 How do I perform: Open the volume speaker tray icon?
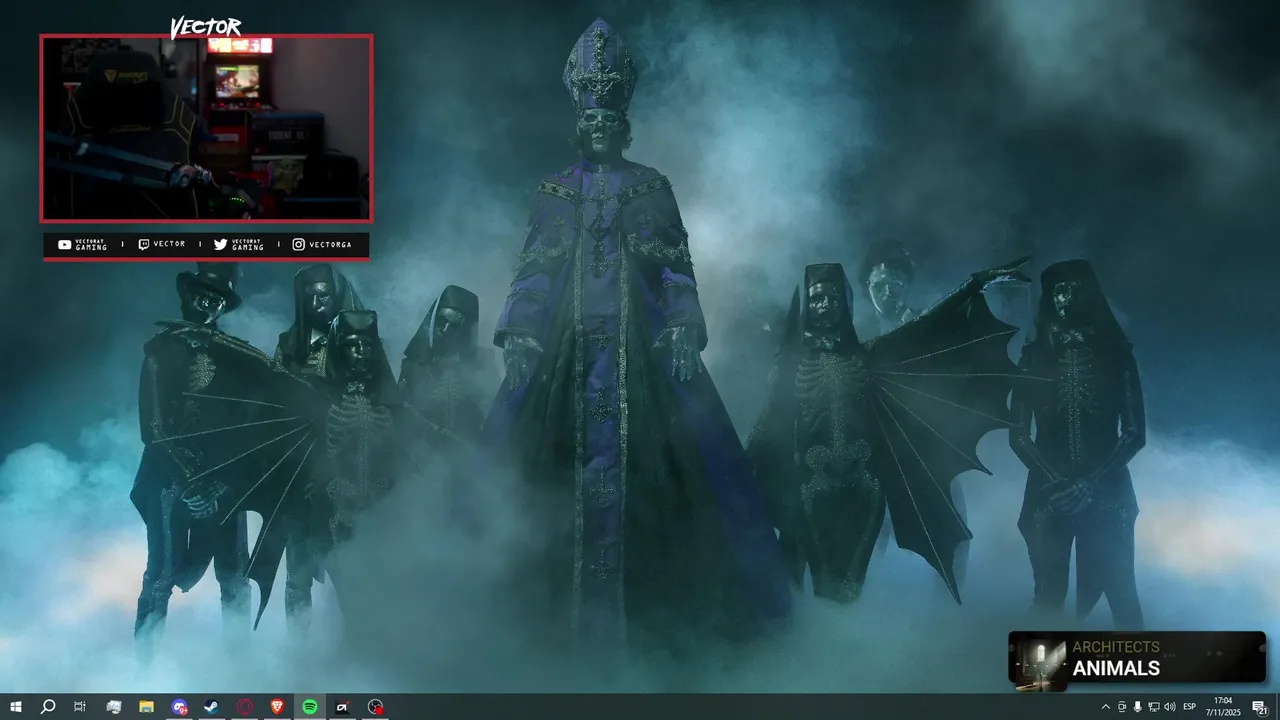pos(1170,707)
